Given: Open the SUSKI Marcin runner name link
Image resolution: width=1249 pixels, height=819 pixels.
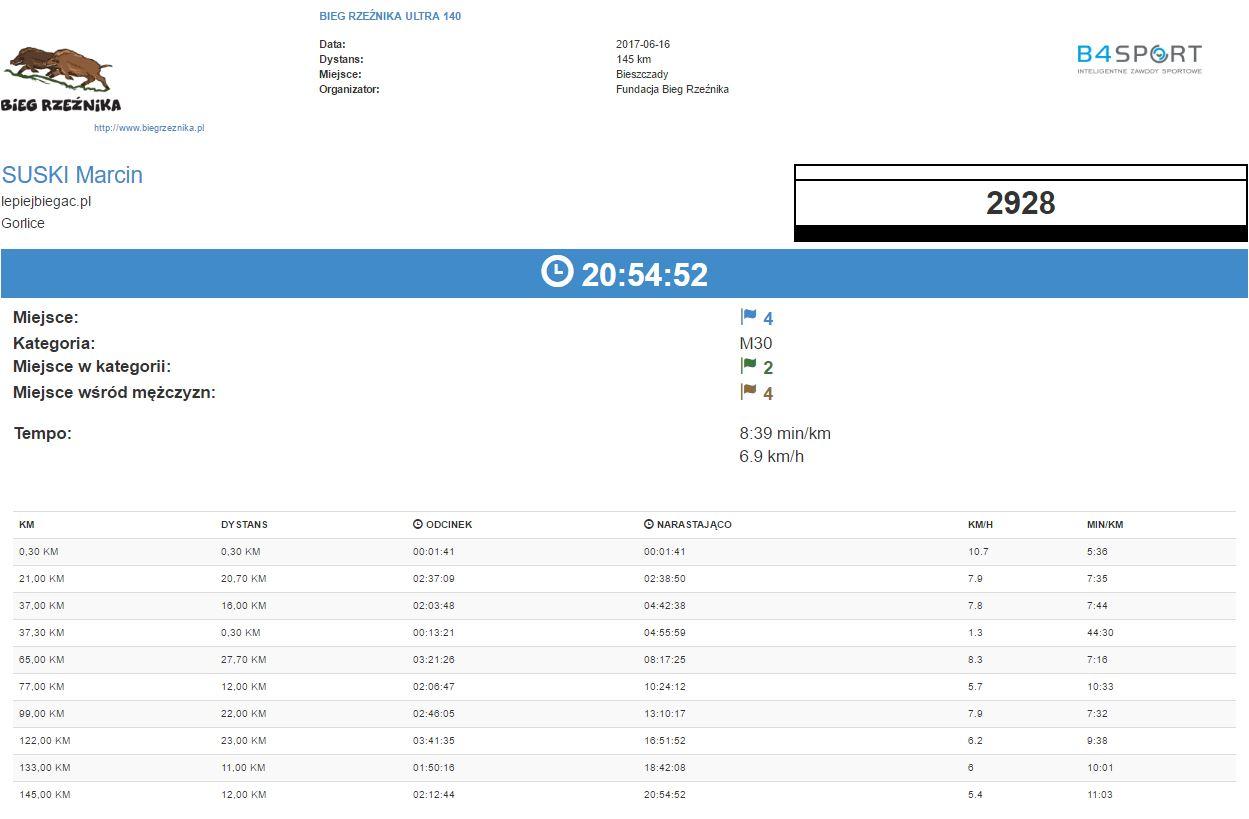Looking at the screenshot, I should (x=72, y=175).
